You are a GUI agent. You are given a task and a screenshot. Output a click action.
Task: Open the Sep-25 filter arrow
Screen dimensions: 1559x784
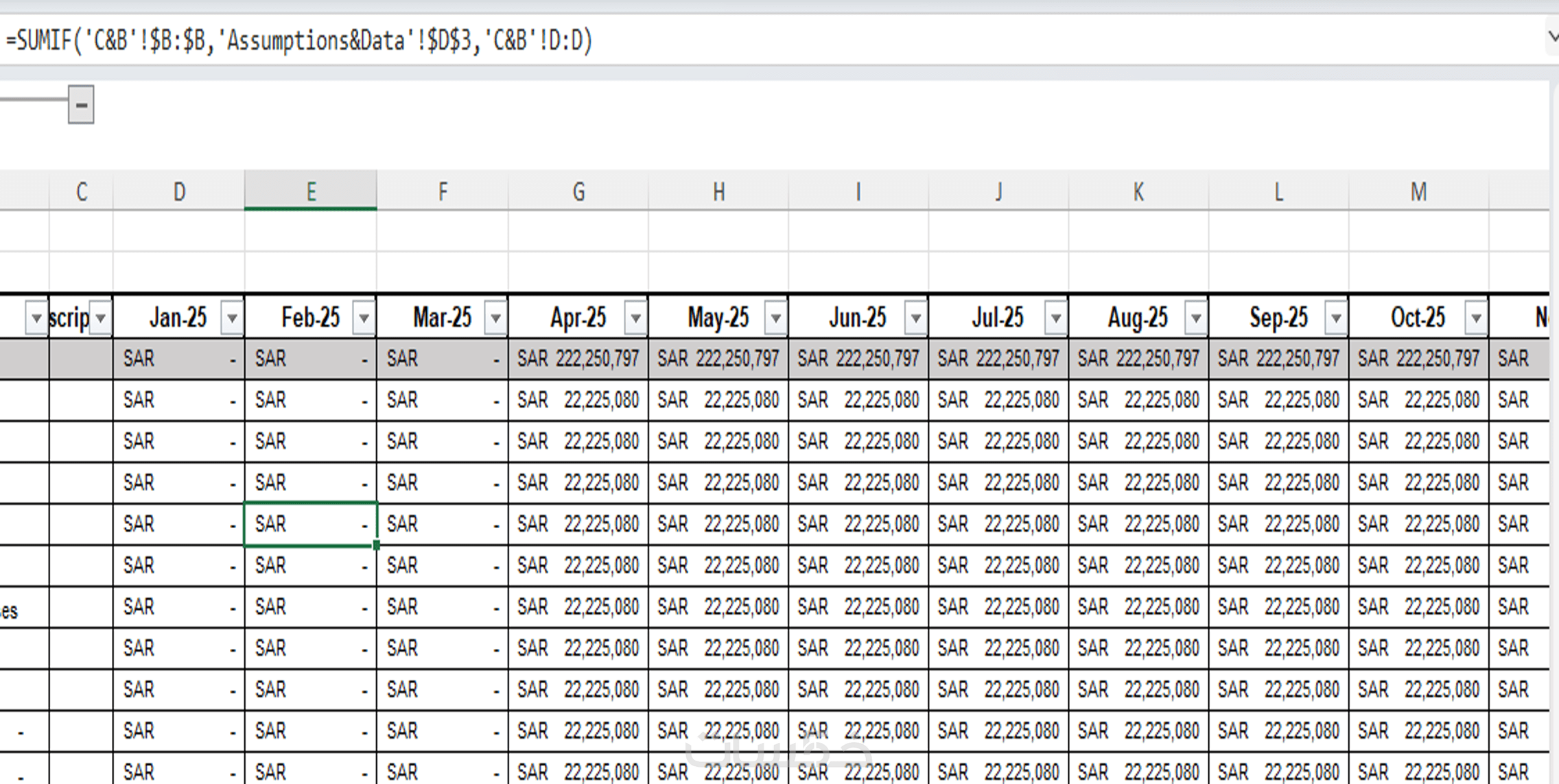[1335, 318]
